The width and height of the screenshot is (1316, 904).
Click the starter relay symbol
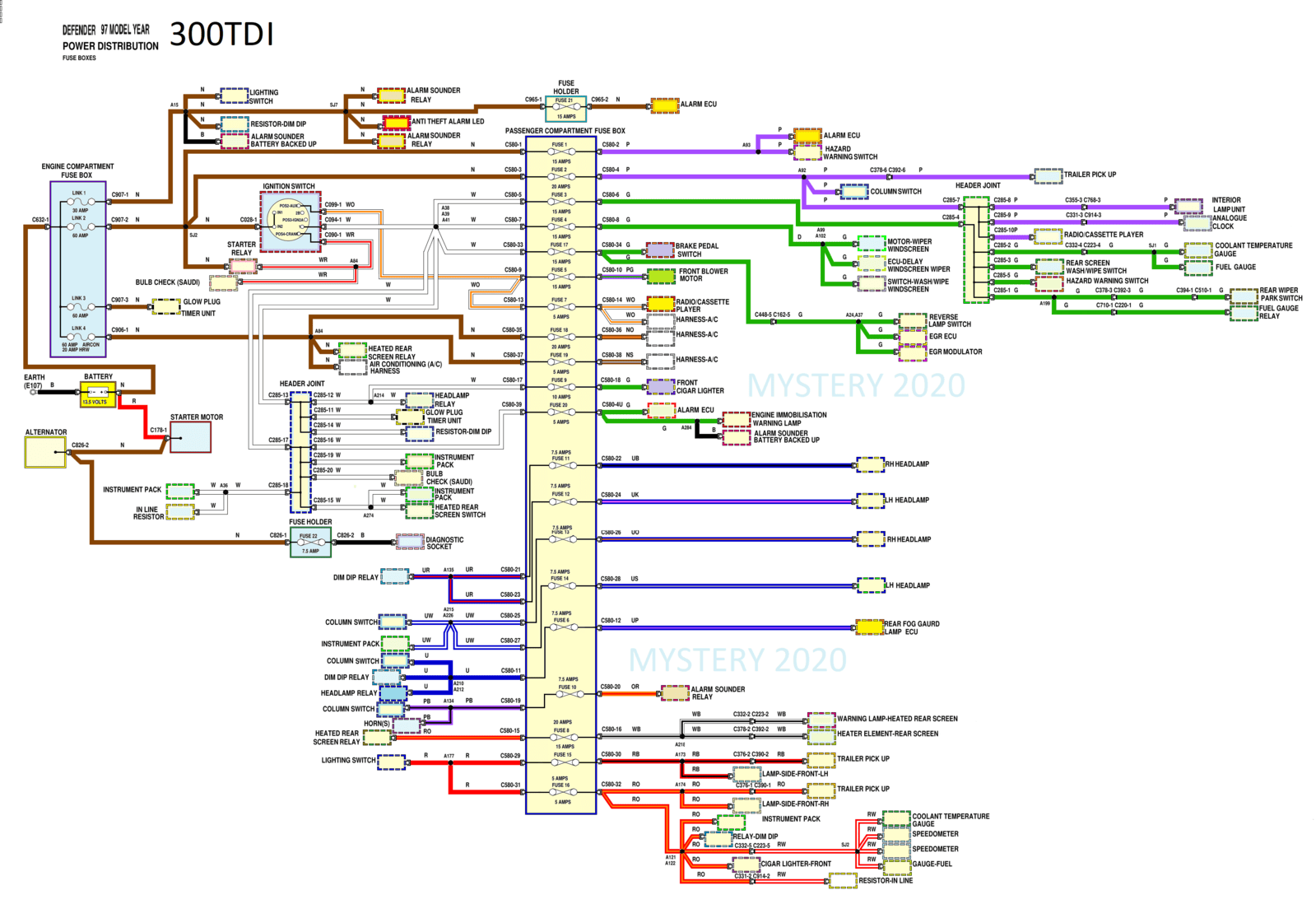[243, 266]
